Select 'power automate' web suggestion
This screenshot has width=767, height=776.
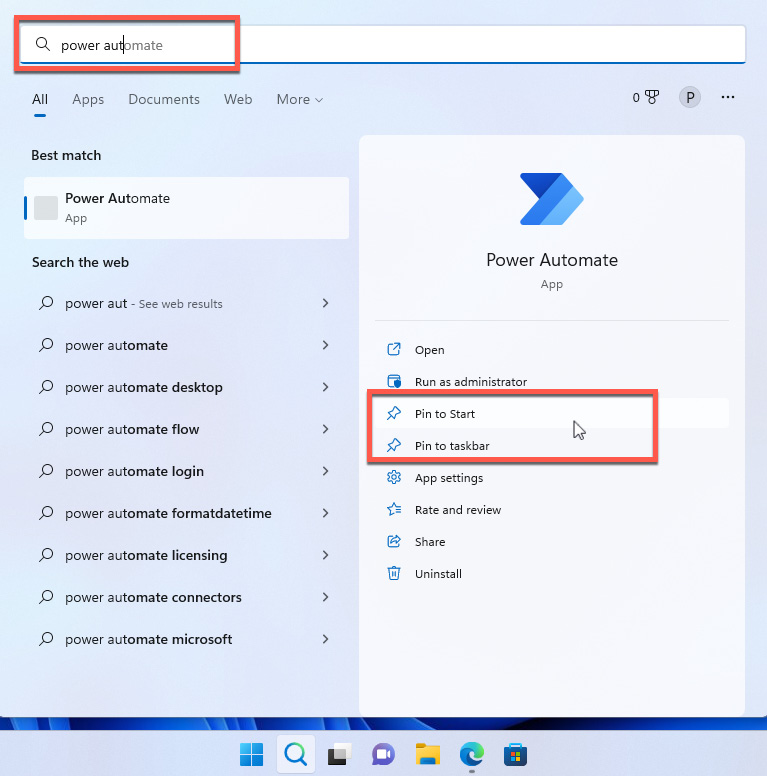(x=116, y=345)
